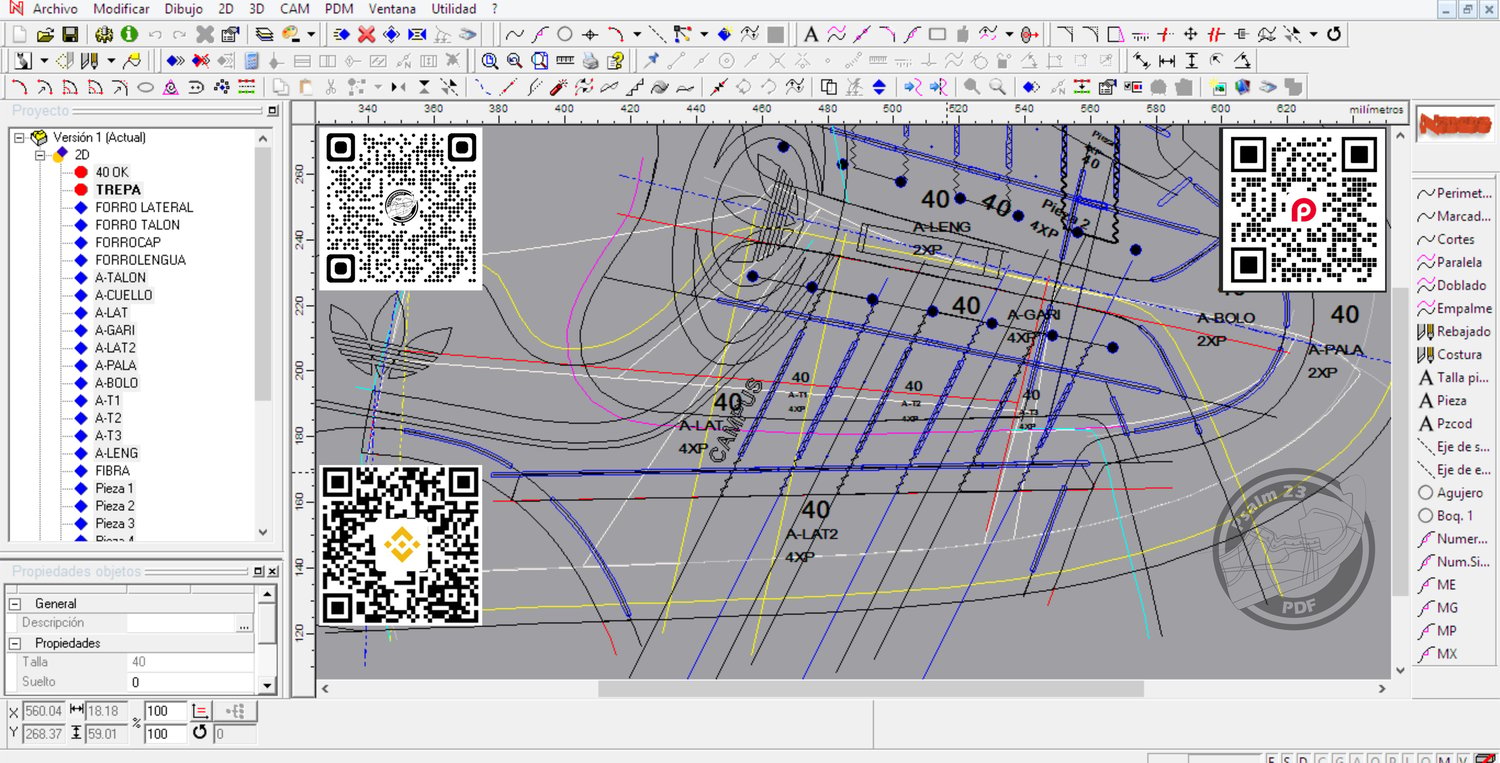Open the PDM menu
The height and width of the screenshot is (763, 1500).
[x=340, y=9]
